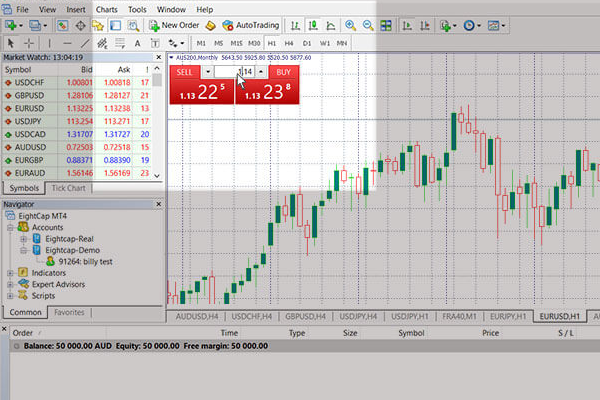Switch chart timeframe to H4
This screenshot has height=400, width=600.
coord(289,44)
